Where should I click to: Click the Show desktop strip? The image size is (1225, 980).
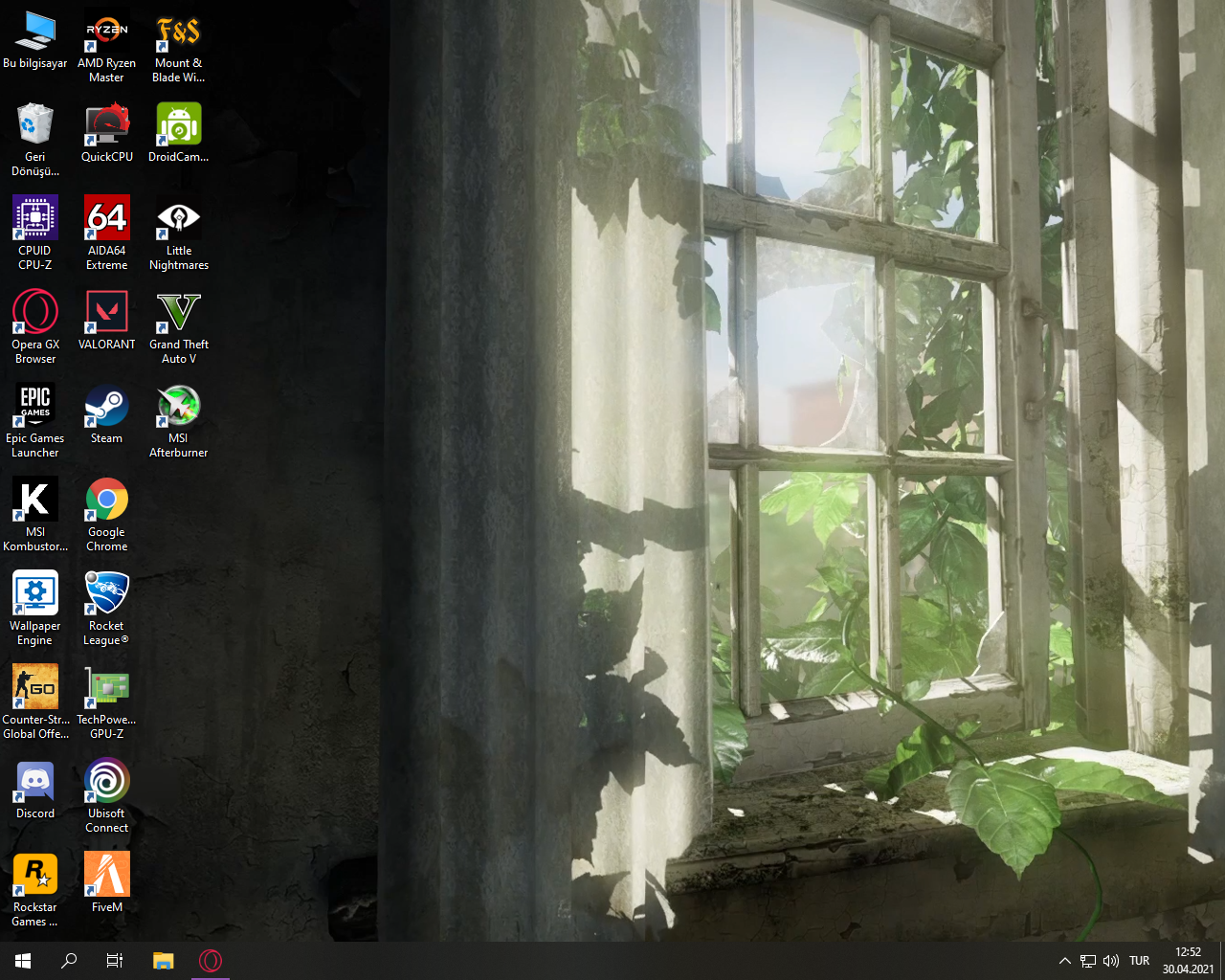pos(1222,961)
